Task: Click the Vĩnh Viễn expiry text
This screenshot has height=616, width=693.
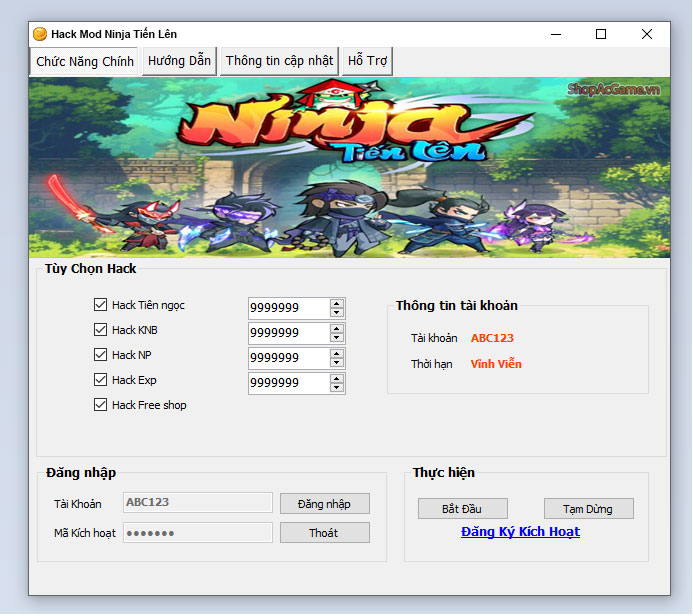Action: 496,364
